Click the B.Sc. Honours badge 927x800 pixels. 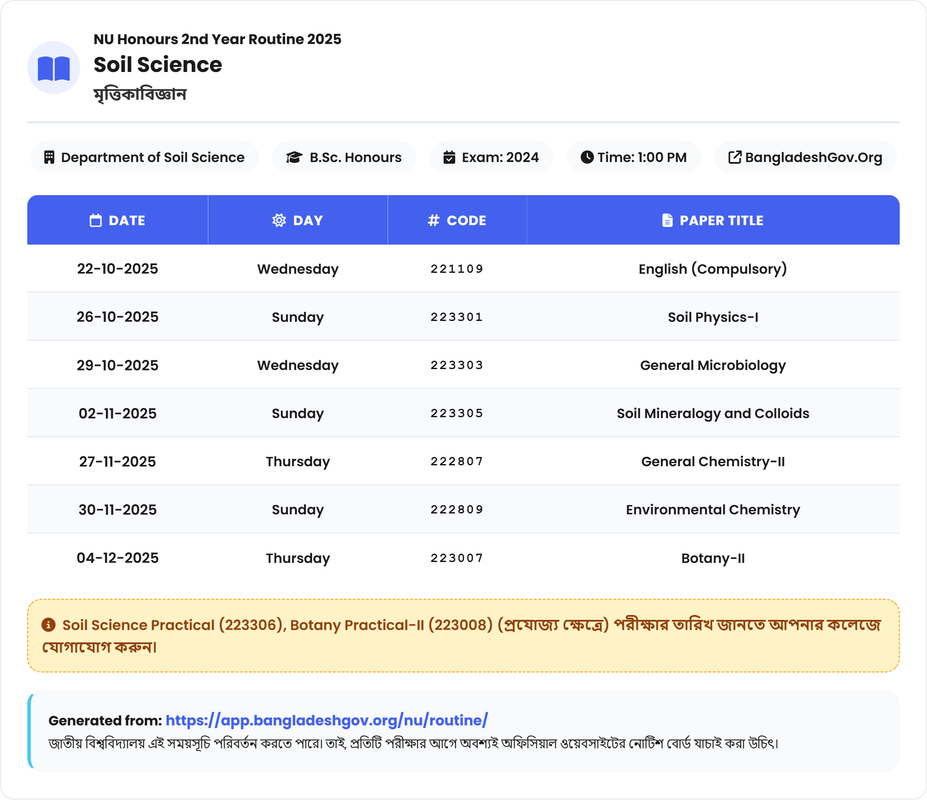[344, 157]
